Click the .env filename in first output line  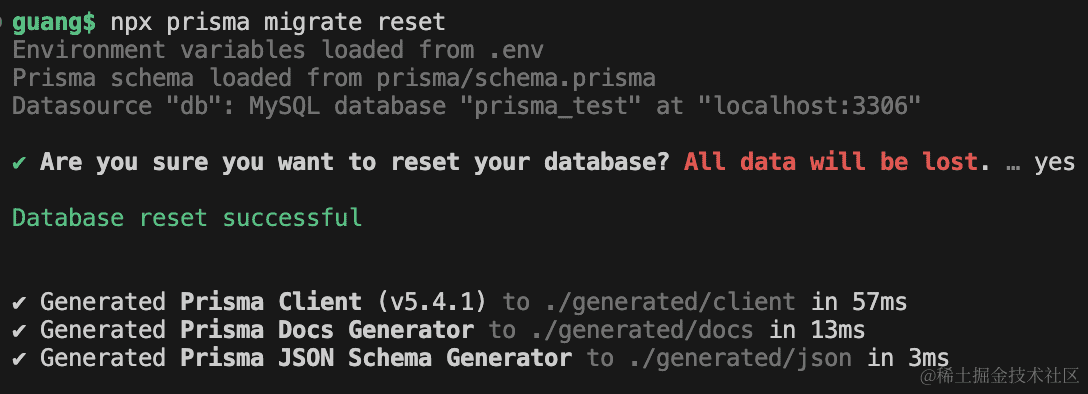[516, 50]
